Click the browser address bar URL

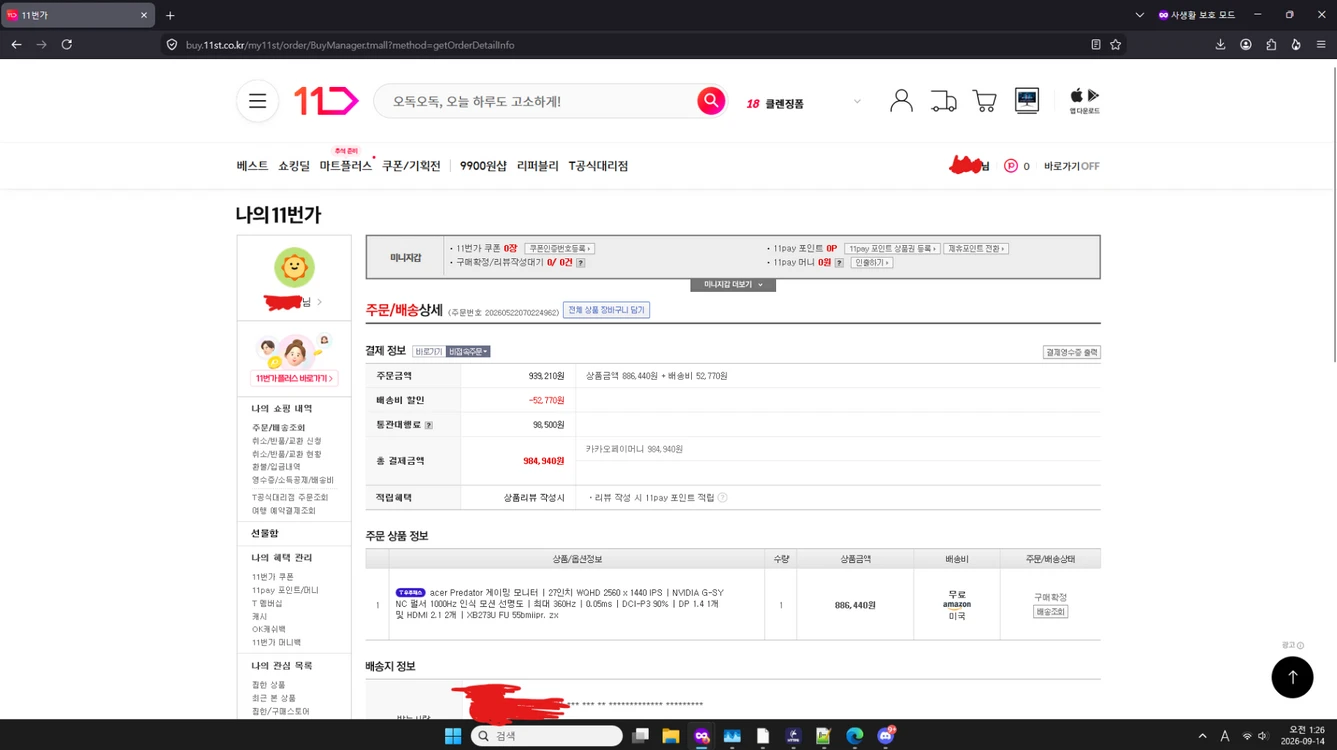tap(350, 45)
